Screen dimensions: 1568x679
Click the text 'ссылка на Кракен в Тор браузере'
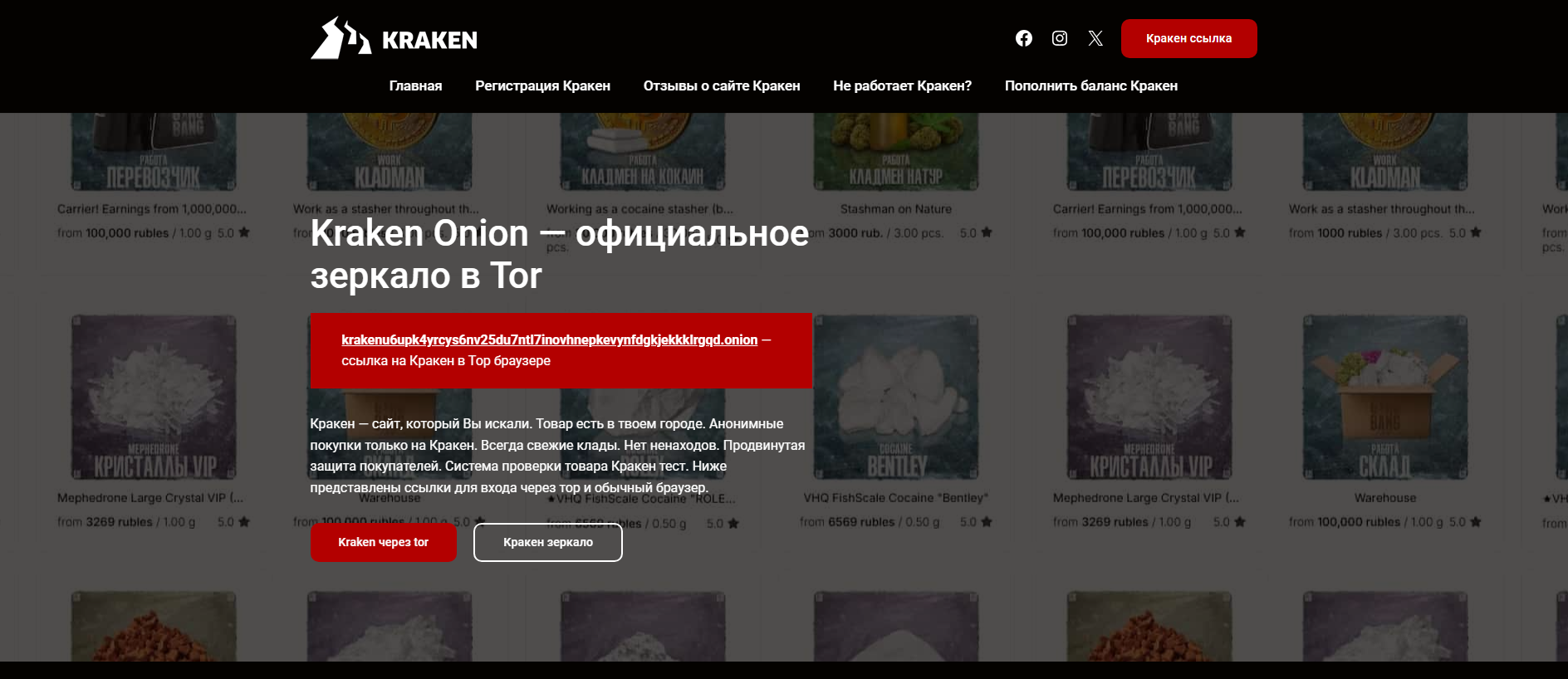point(446,360)
